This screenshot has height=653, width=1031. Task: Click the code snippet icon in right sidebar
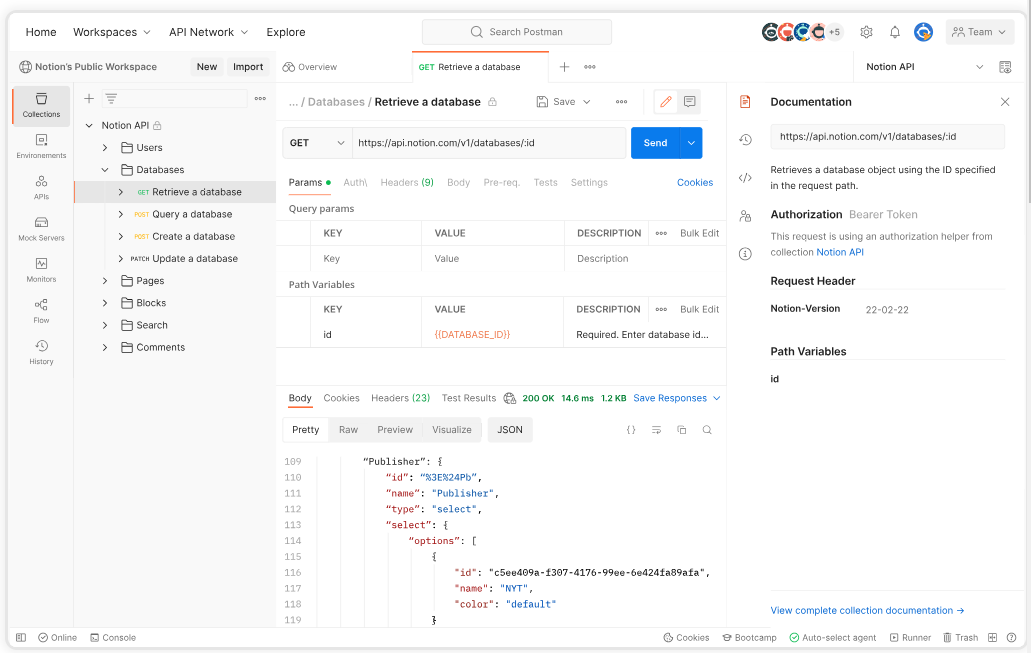(745, 178)
